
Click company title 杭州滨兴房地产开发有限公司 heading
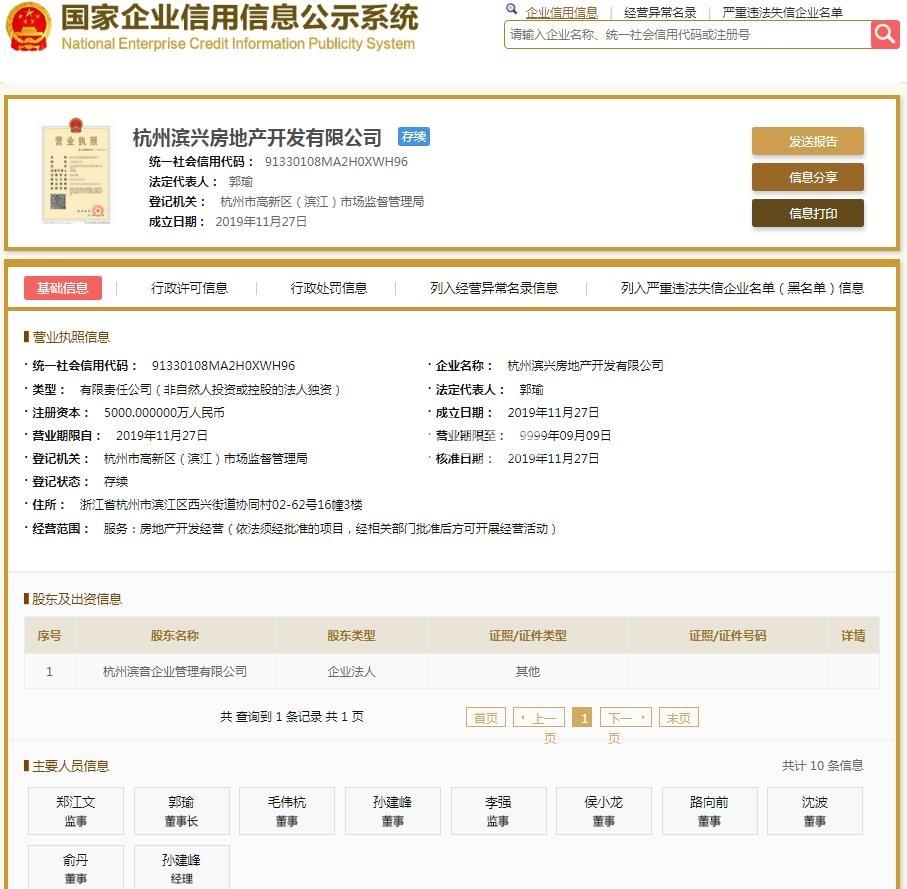click(x=257, y=138)
